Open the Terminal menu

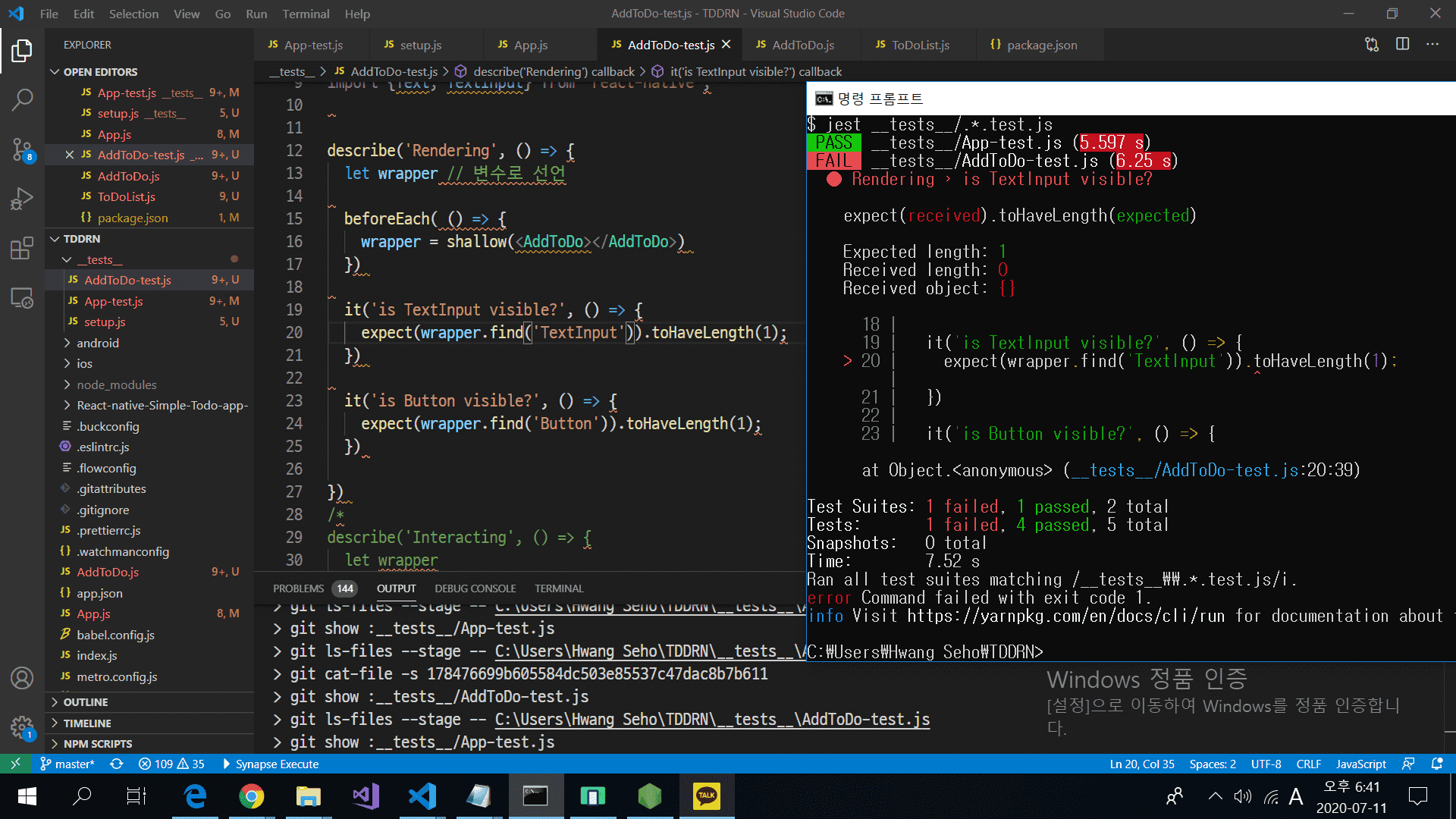point(306,14)
